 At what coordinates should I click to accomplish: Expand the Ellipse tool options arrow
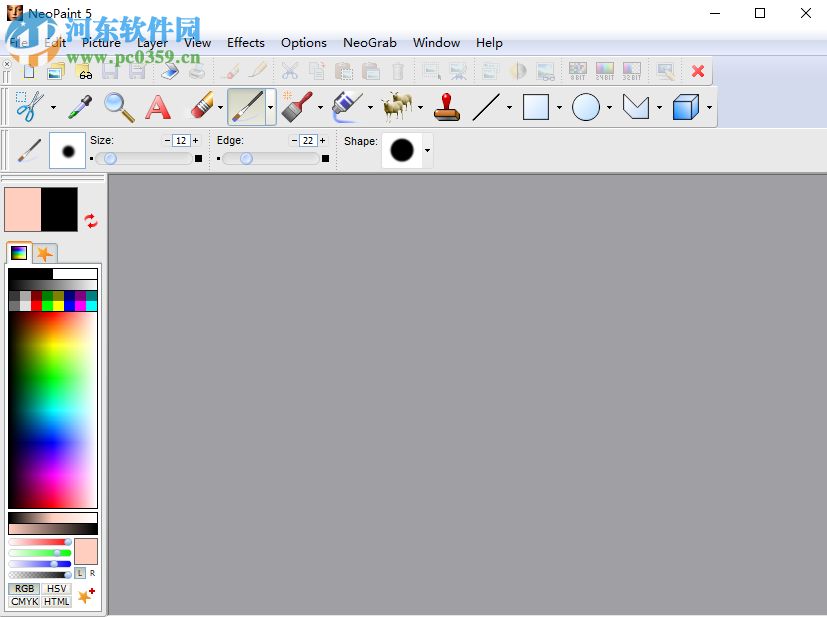coord(609,107)
